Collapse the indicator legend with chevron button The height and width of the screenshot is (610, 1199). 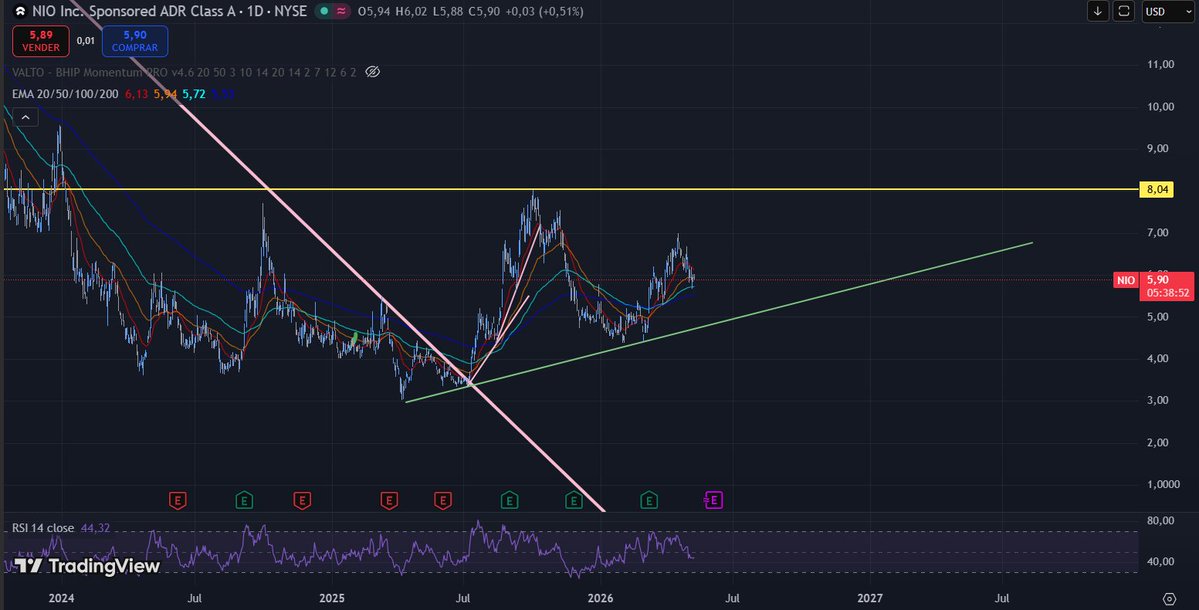pyautogui.click(x=25, y=118)
